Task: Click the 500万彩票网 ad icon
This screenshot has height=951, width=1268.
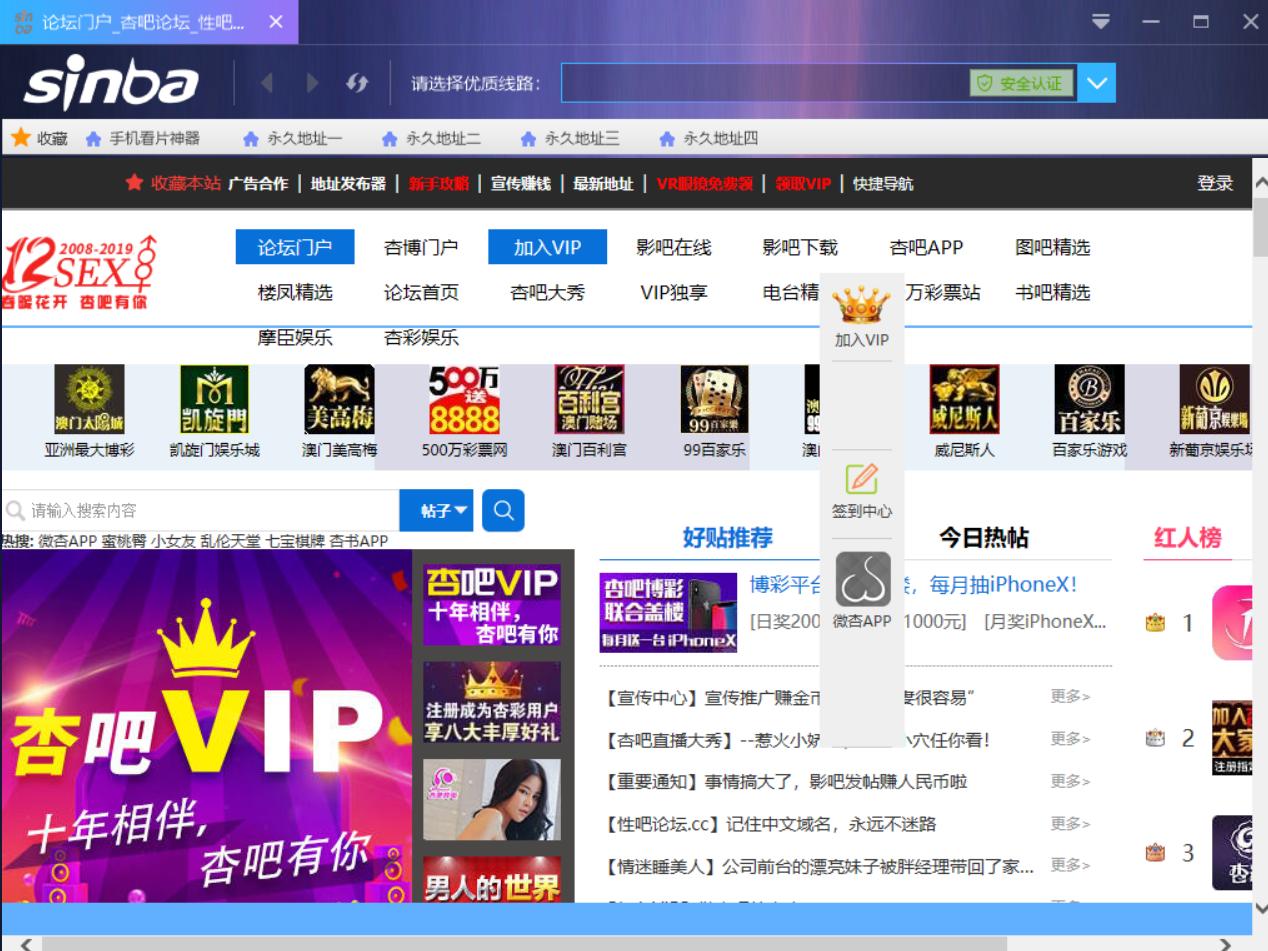Action: click(x=464, y=399)
